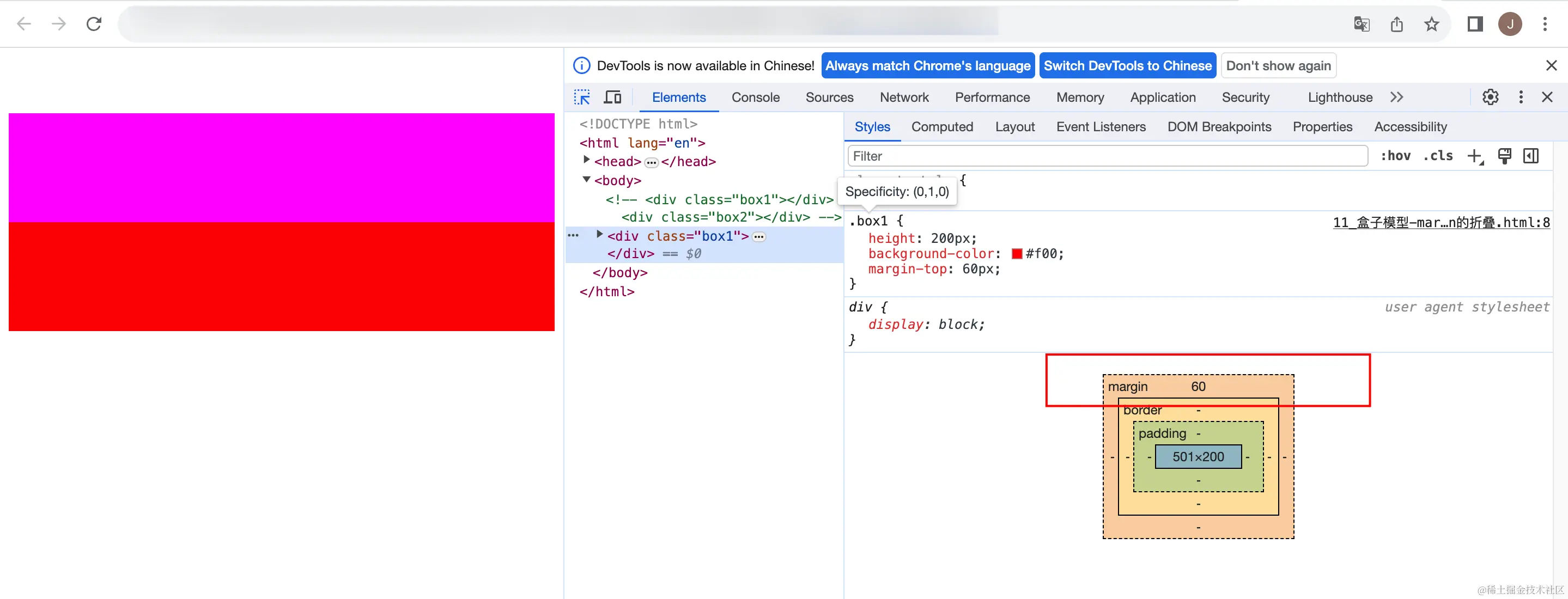Toggle the browser side panel icon
The image size is (1568, 599).
[x=1475, y=24]
